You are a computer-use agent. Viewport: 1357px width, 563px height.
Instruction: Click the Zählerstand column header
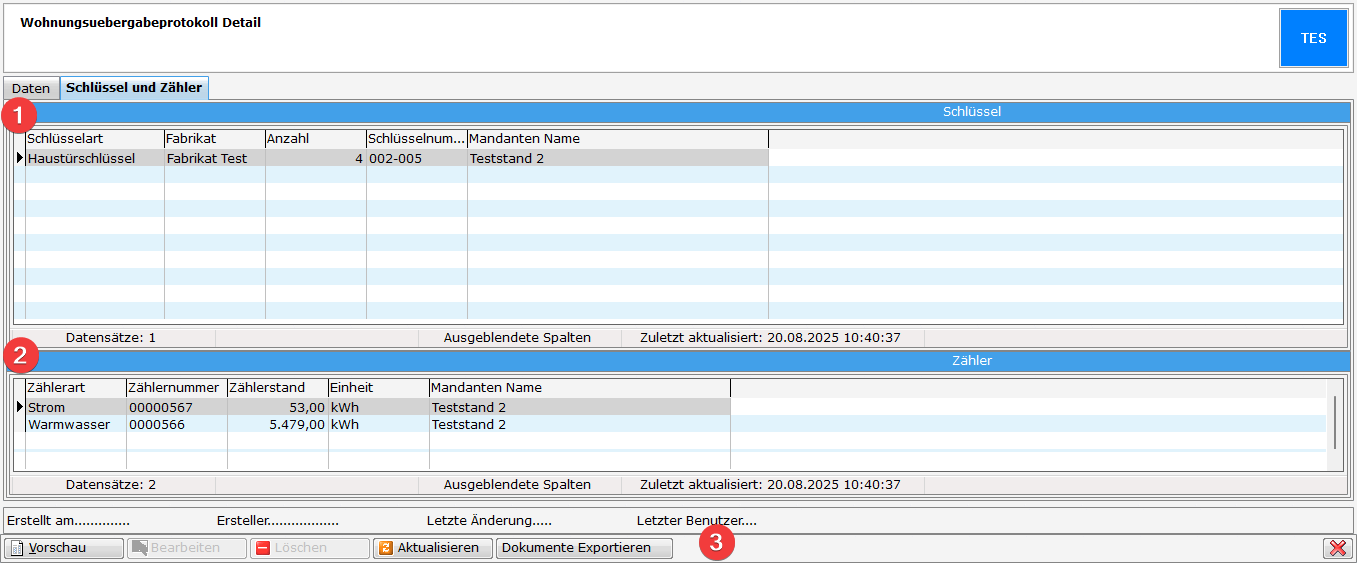tap(277, 388)
